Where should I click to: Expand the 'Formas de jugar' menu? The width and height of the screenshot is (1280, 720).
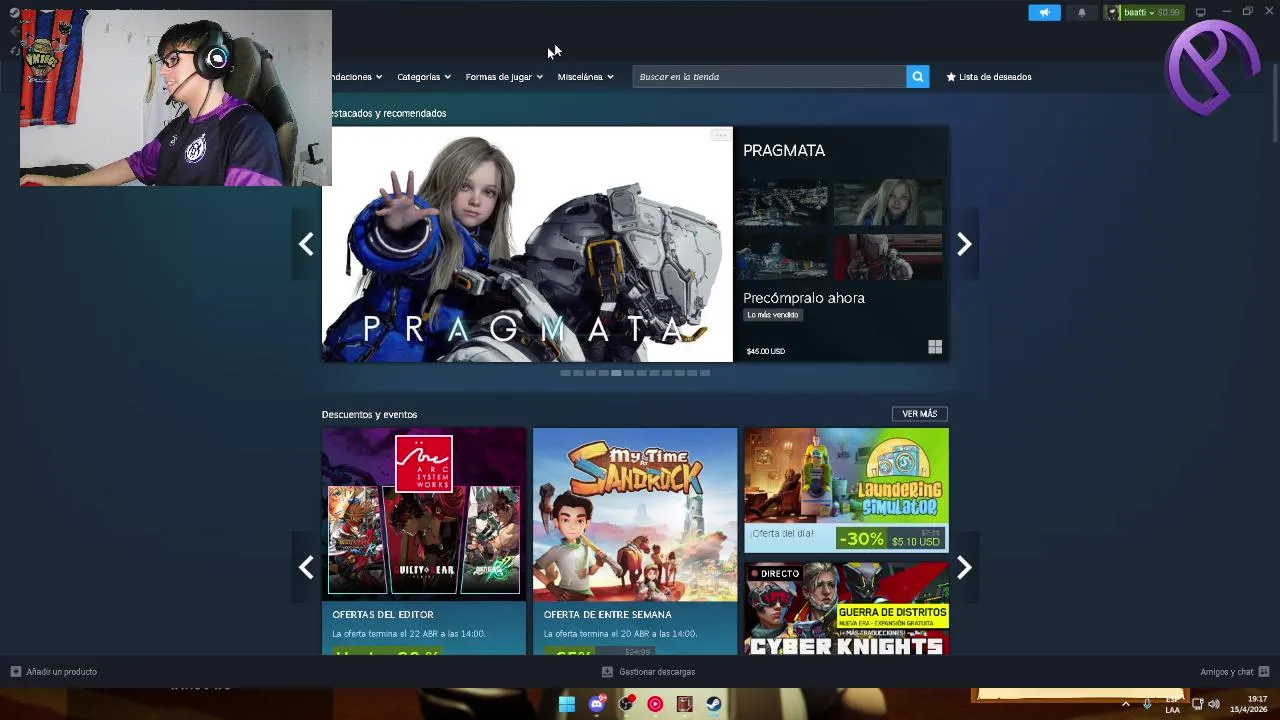(x=504, y=77)
